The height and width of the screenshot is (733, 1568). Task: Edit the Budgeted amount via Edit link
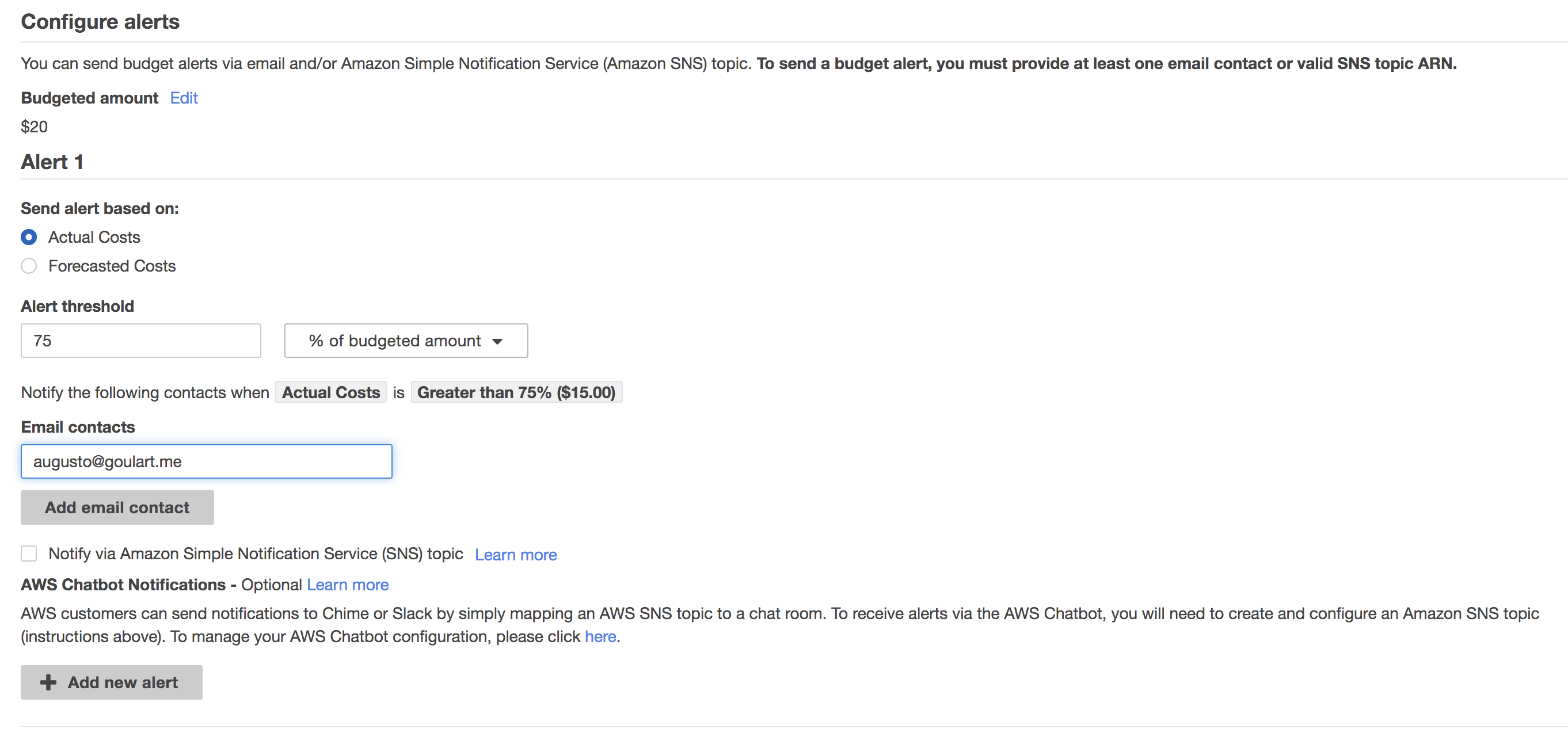(184, 98)
